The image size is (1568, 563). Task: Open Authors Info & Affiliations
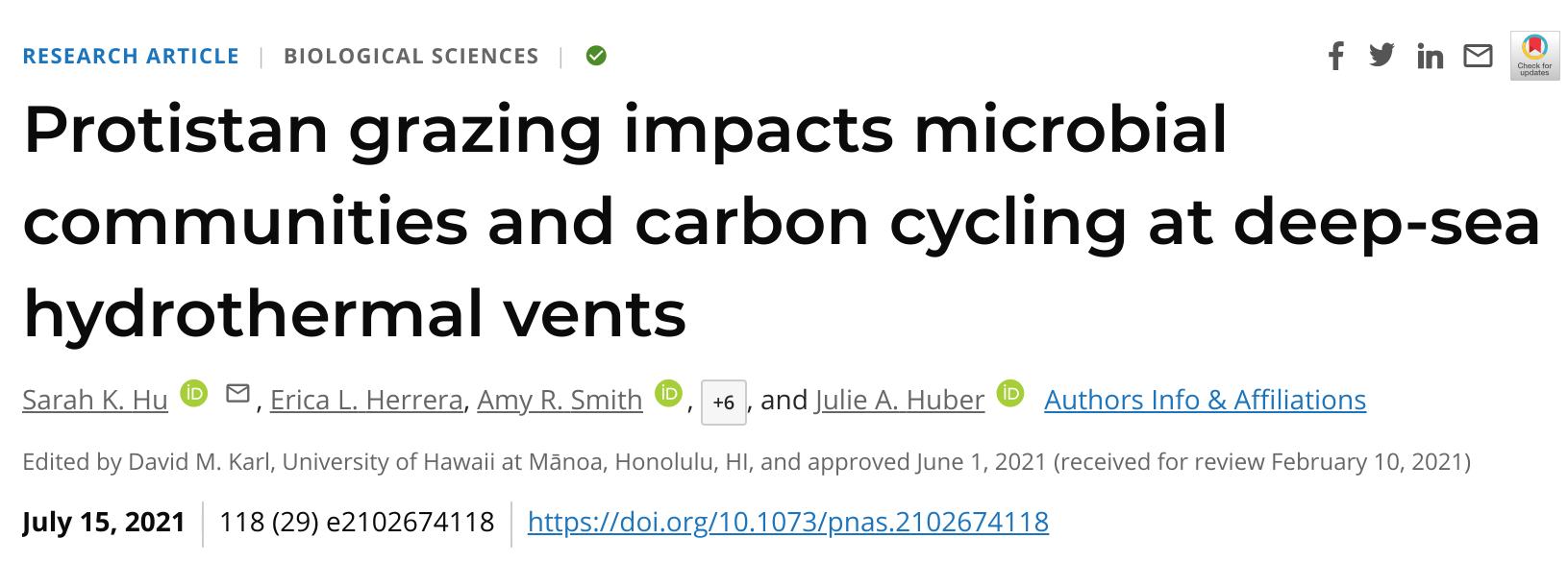pos(1205,400)
